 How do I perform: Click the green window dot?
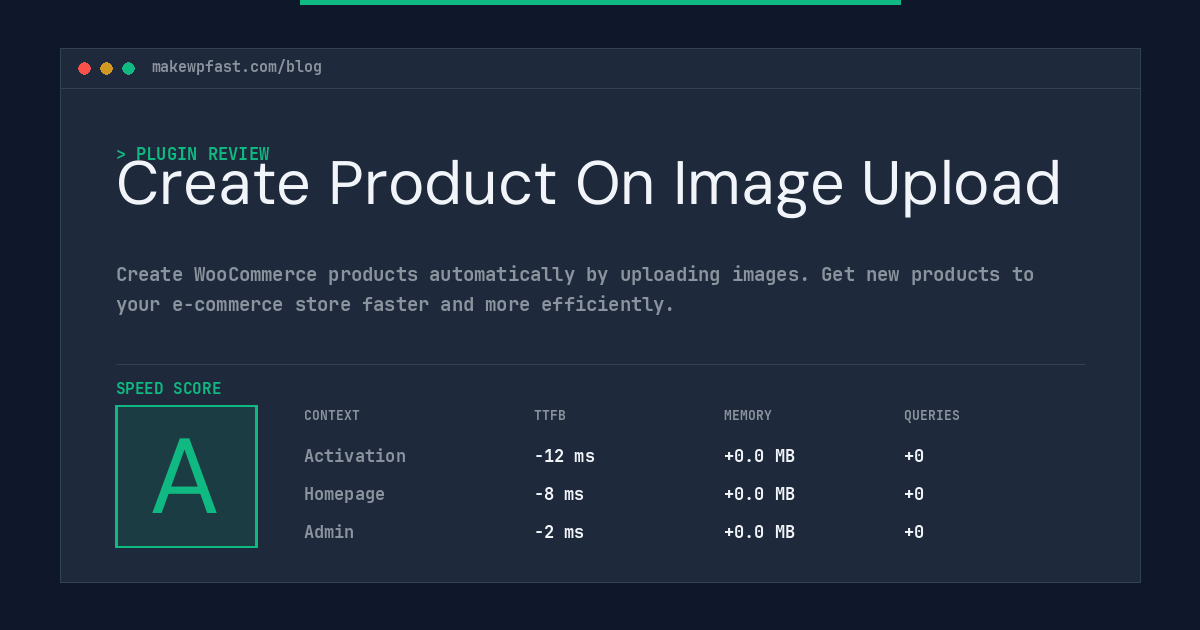tap(128, 68)
